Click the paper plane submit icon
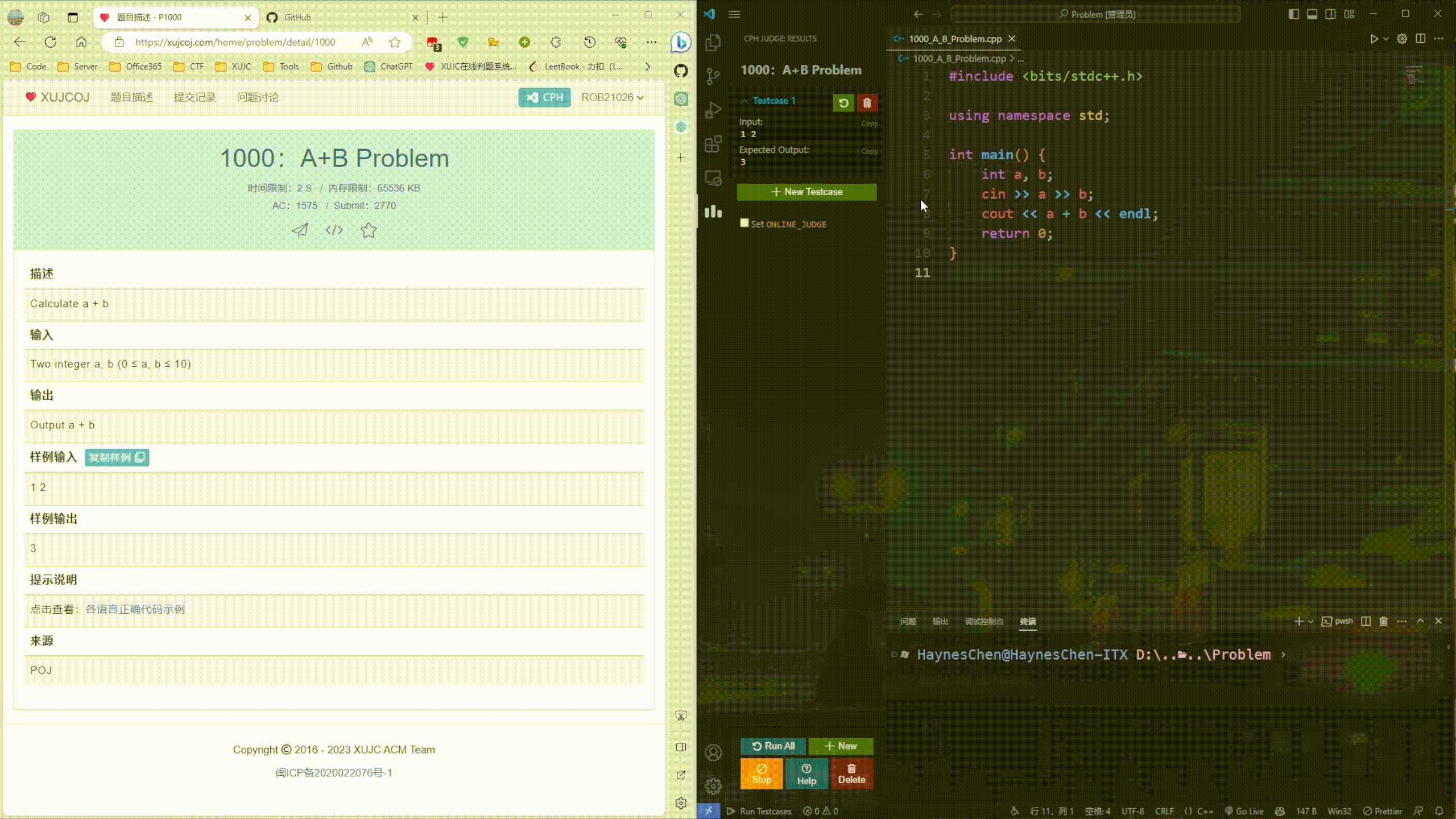This screenshot has height=819, width=1456. [x=300, y=230]
